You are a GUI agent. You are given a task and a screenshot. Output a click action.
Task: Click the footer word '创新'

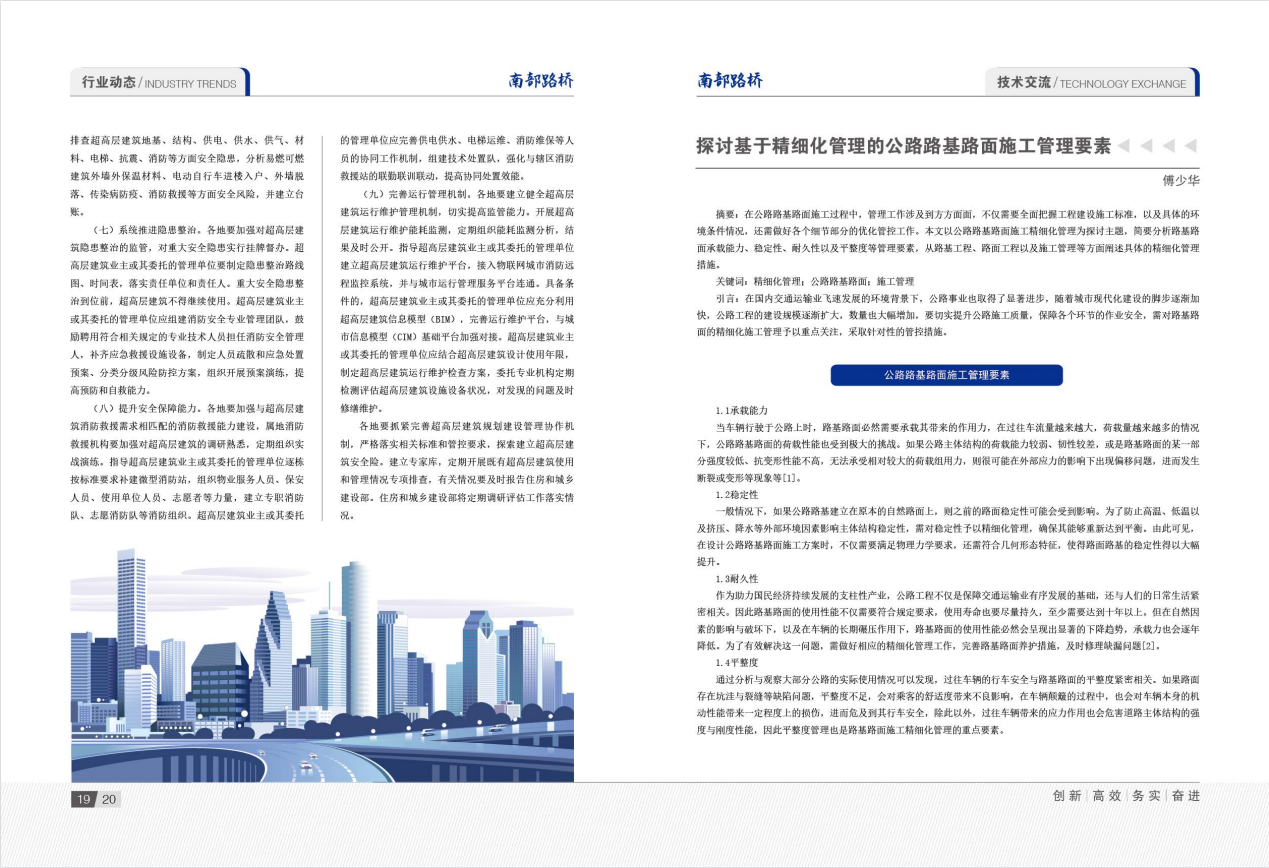pyautogui.click(x=1067, y=796)
